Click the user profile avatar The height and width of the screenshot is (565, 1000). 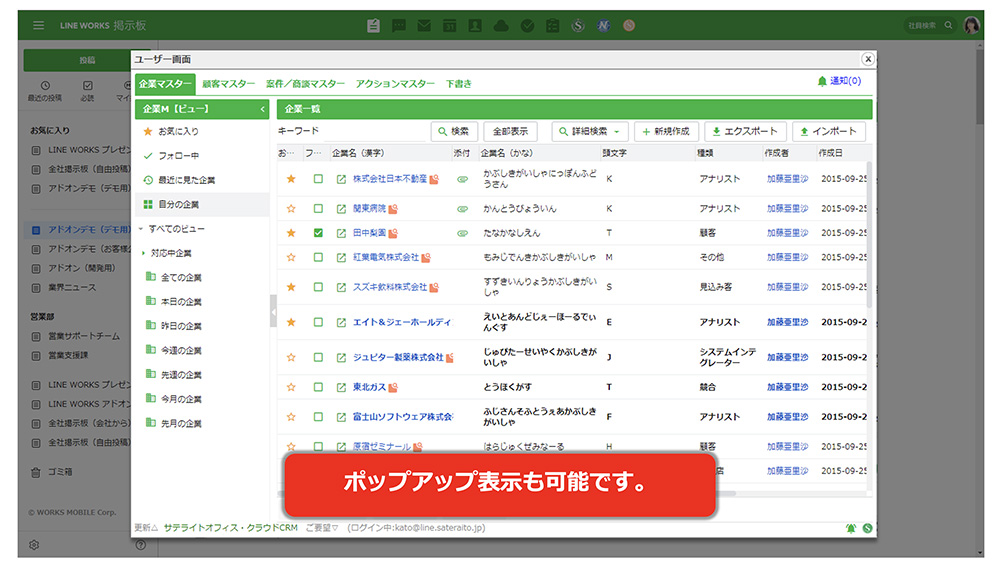click(x=971, y=26)
